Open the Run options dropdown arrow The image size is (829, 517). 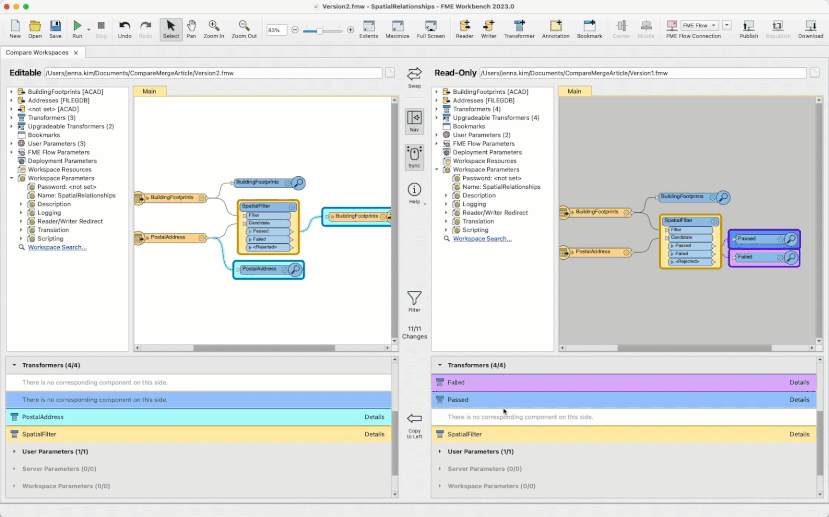coord(88,29)
